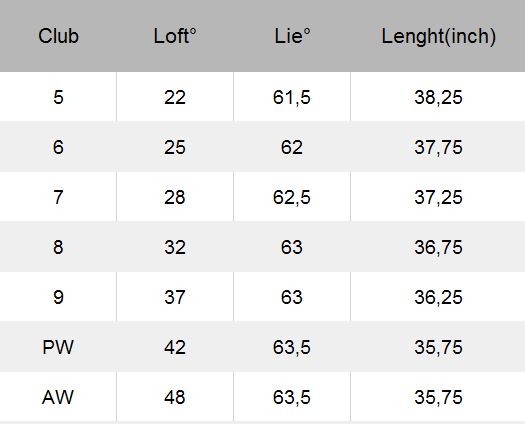Click the AW club cell

pos(58,397)
